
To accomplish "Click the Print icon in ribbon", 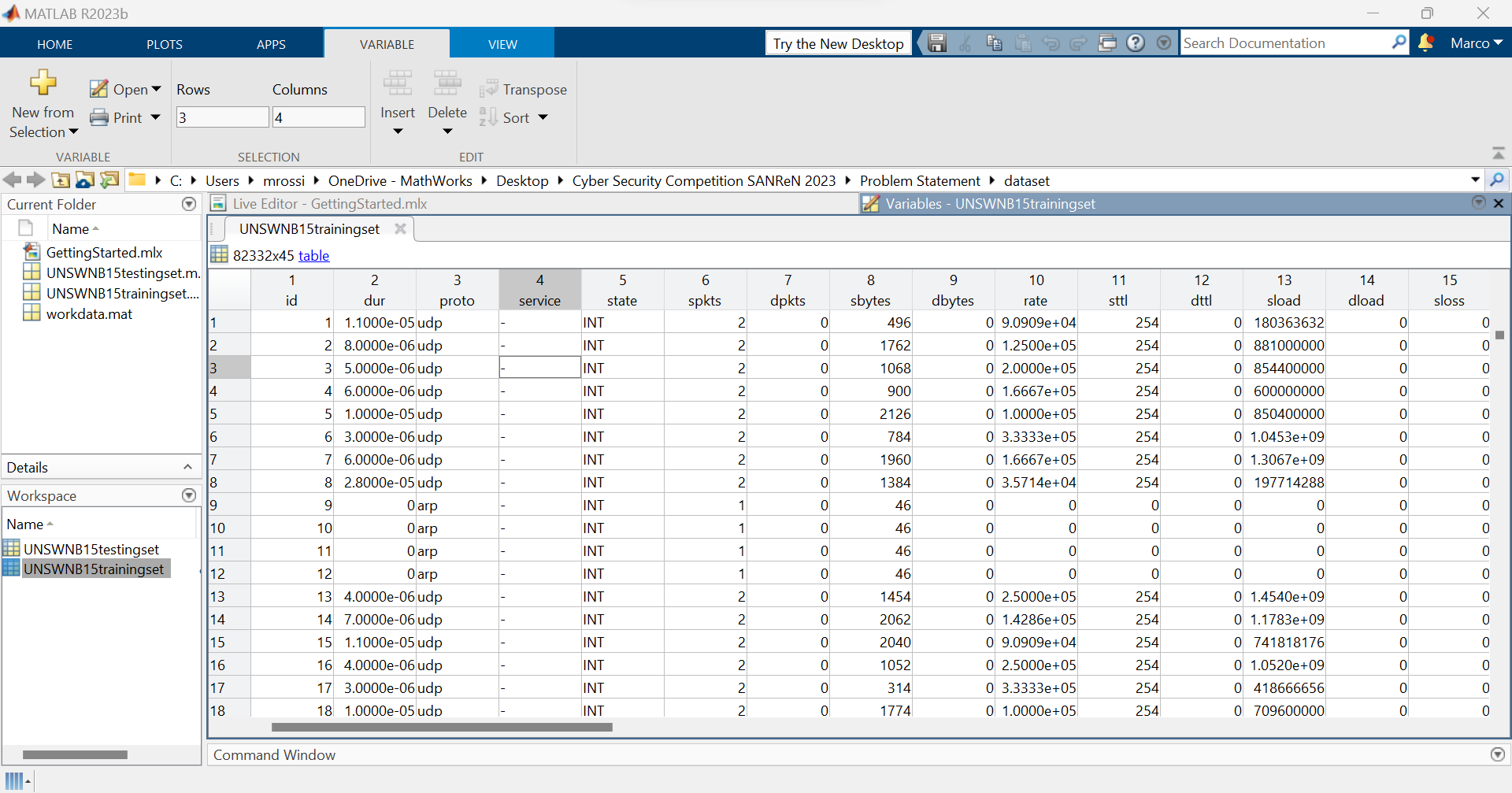I will (x=98, y=117).
